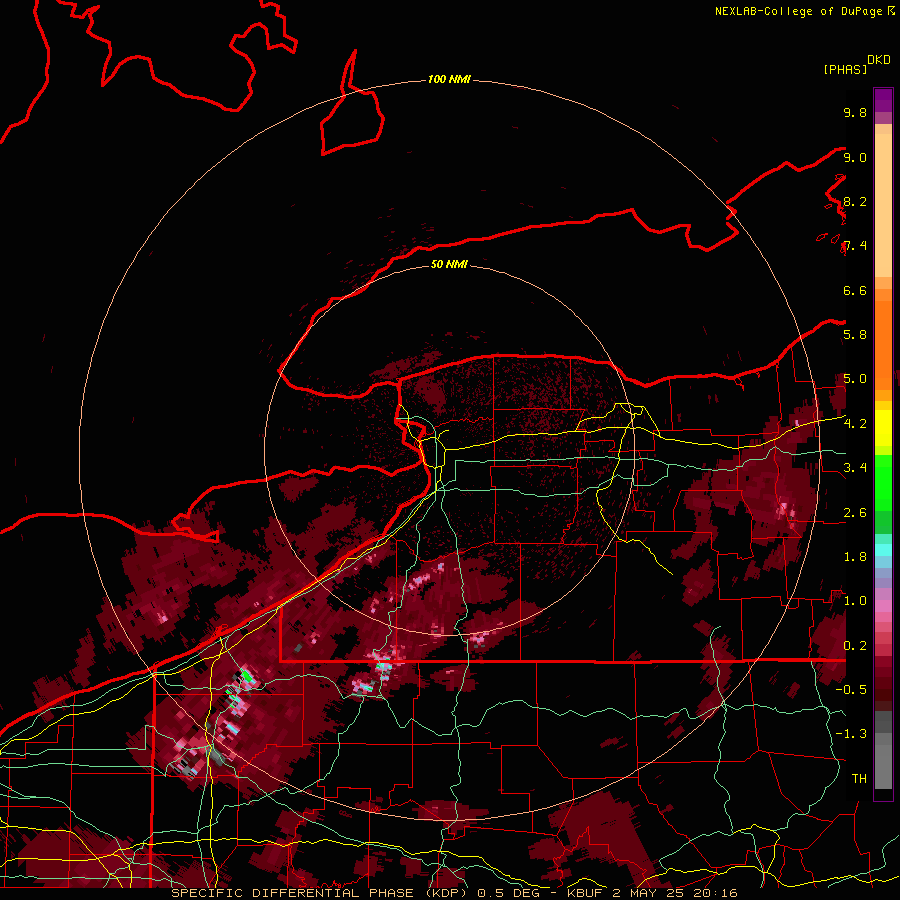The width and height of the screenshot is (900, 900).
Task: Click the 9.0 value on color scale
Action: click(x=855, y=157)
